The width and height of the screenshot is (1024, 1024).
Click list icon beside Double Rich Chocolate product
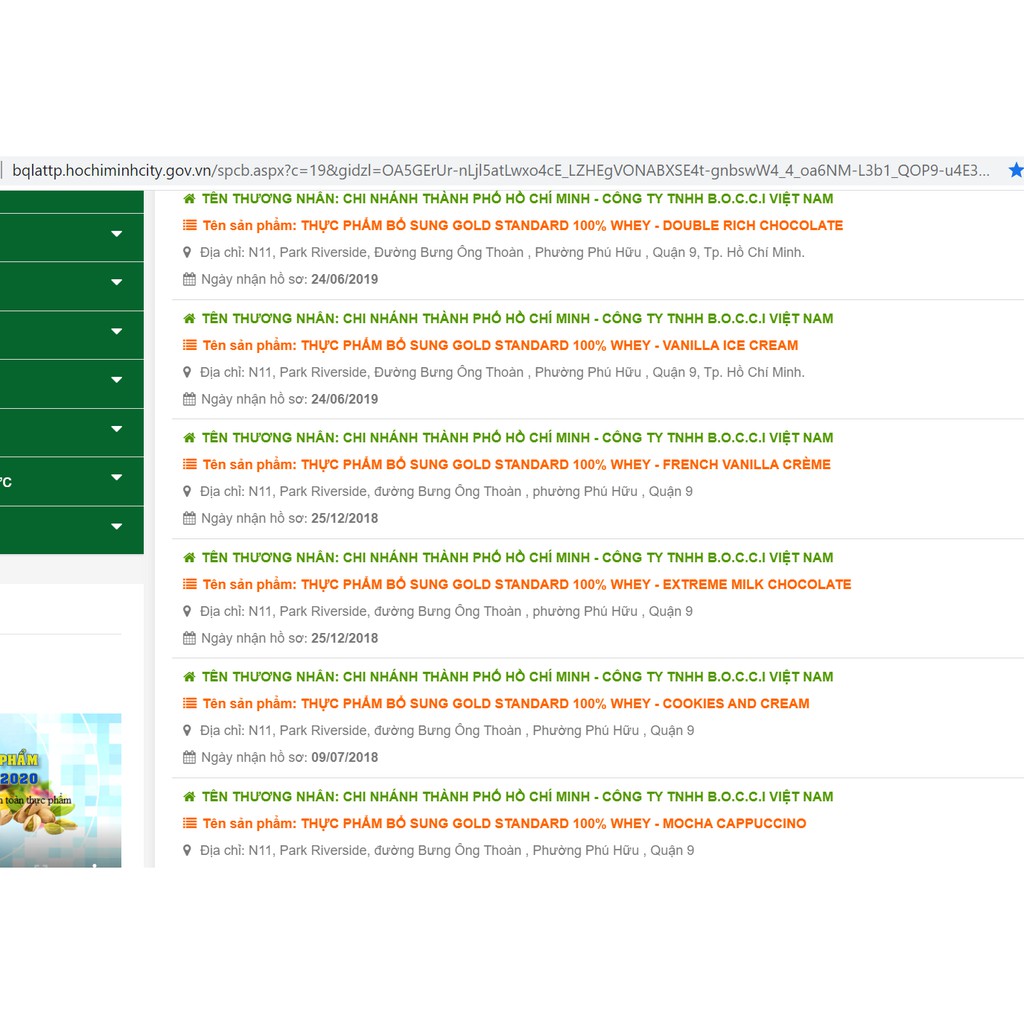[189, 226]
